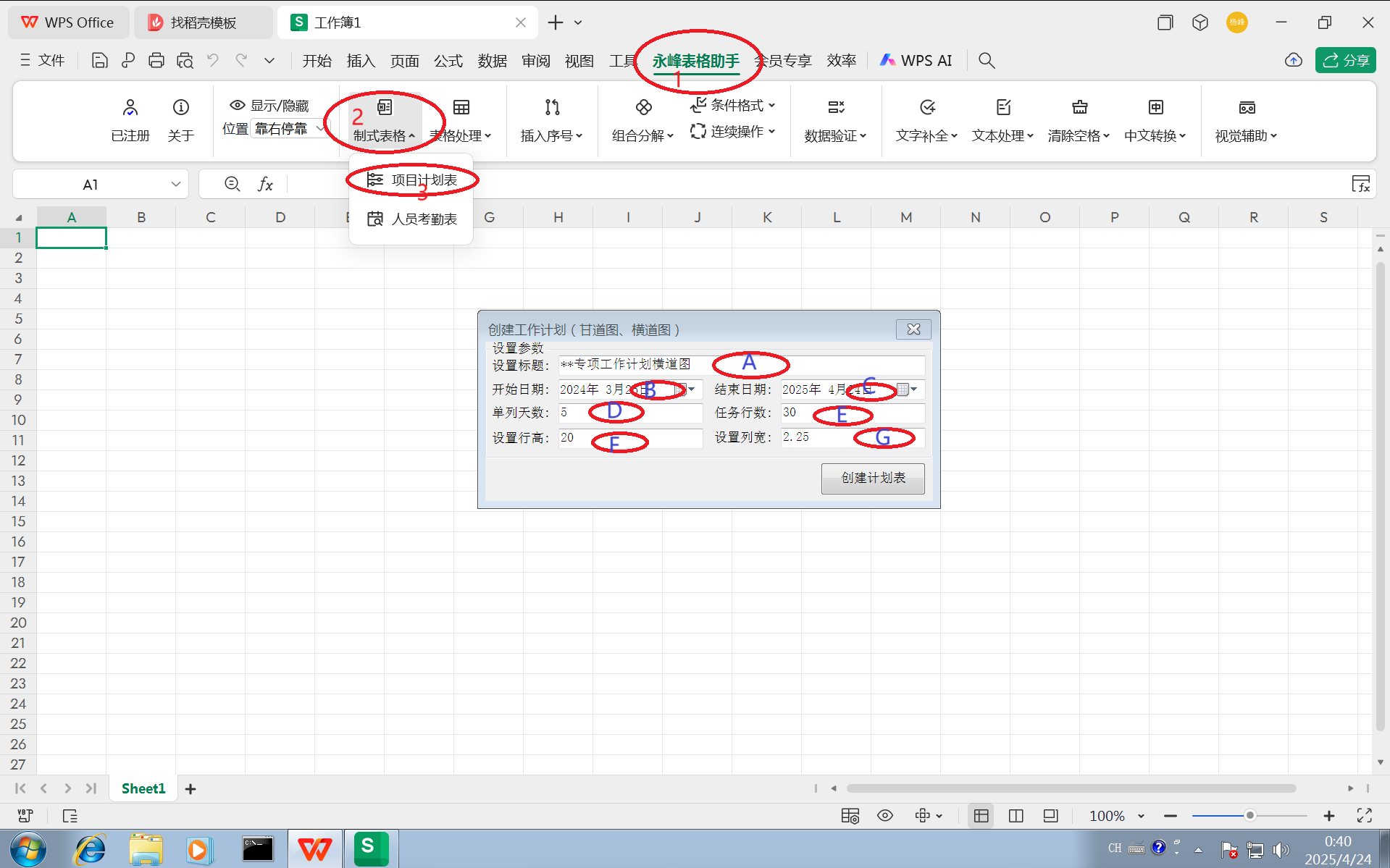Open the start date calendar dropdown
The width and height of the screenshot is (1390, 868).
tap(692, 389)
